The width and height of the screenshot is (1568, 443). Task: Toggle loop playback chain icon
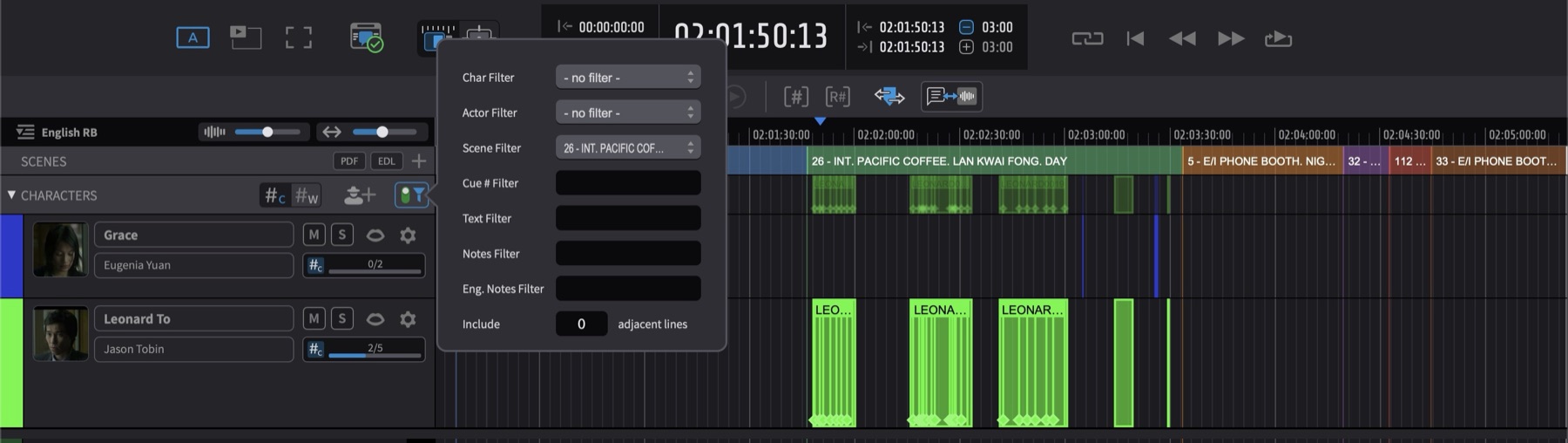(1087, 38)
